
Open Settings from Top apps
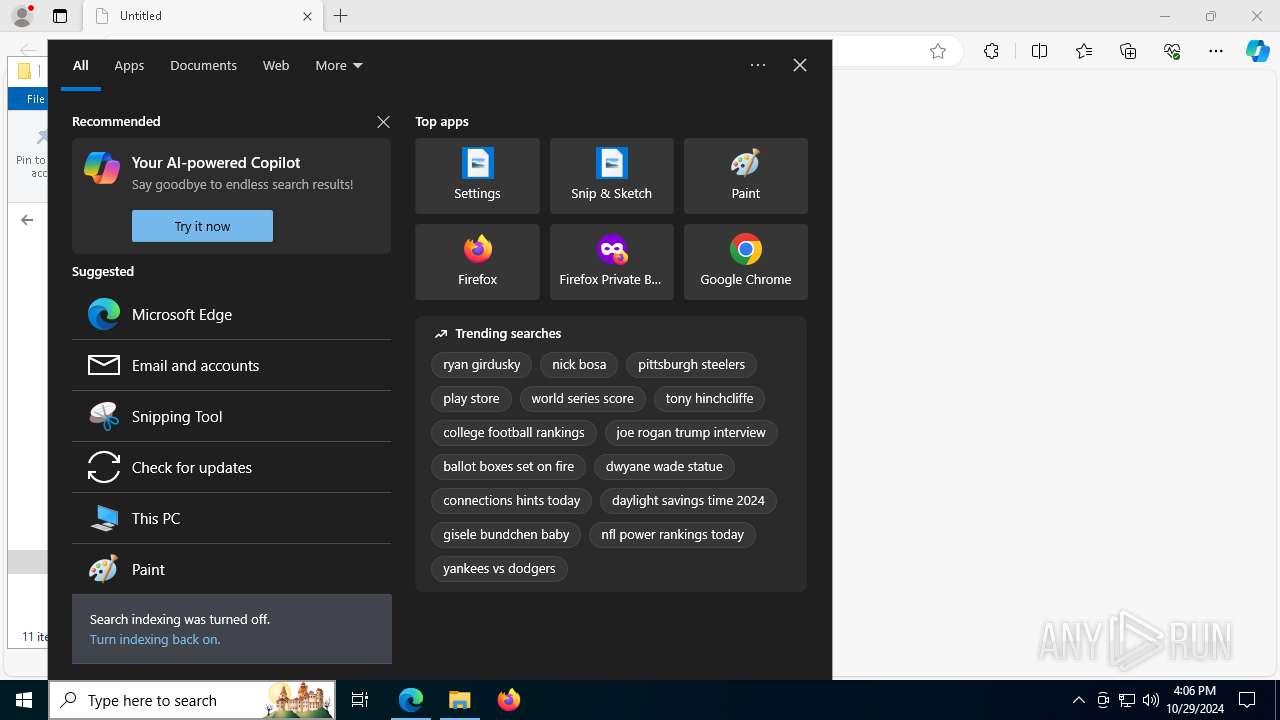(x=477, y=176)
